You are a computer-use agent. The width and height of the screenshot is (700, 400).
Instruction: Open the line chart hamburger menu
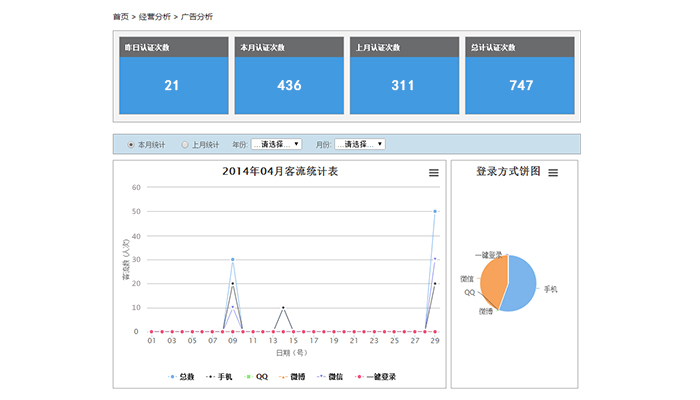pos(433,173)
